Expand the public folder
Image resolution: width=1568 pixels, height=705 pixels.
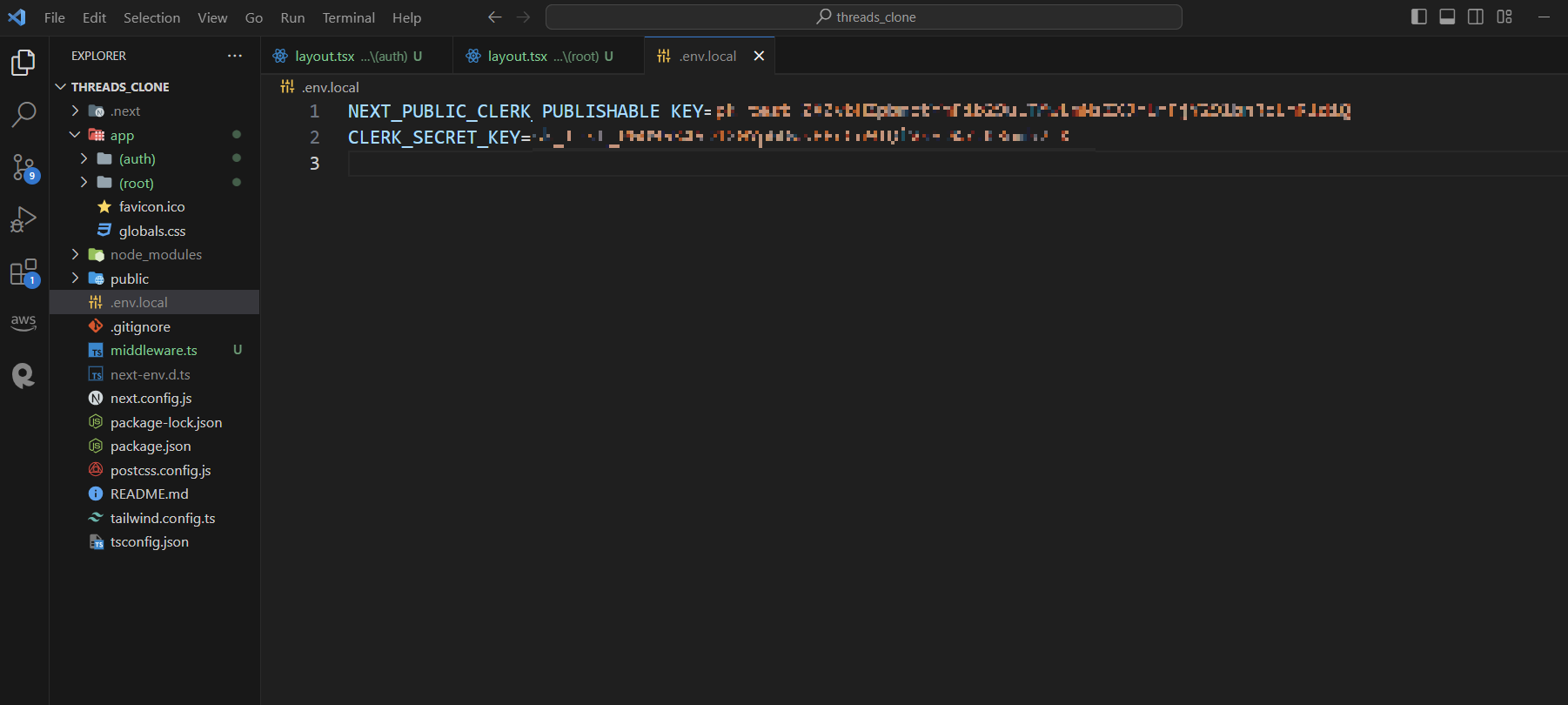[x=155, y=279]
